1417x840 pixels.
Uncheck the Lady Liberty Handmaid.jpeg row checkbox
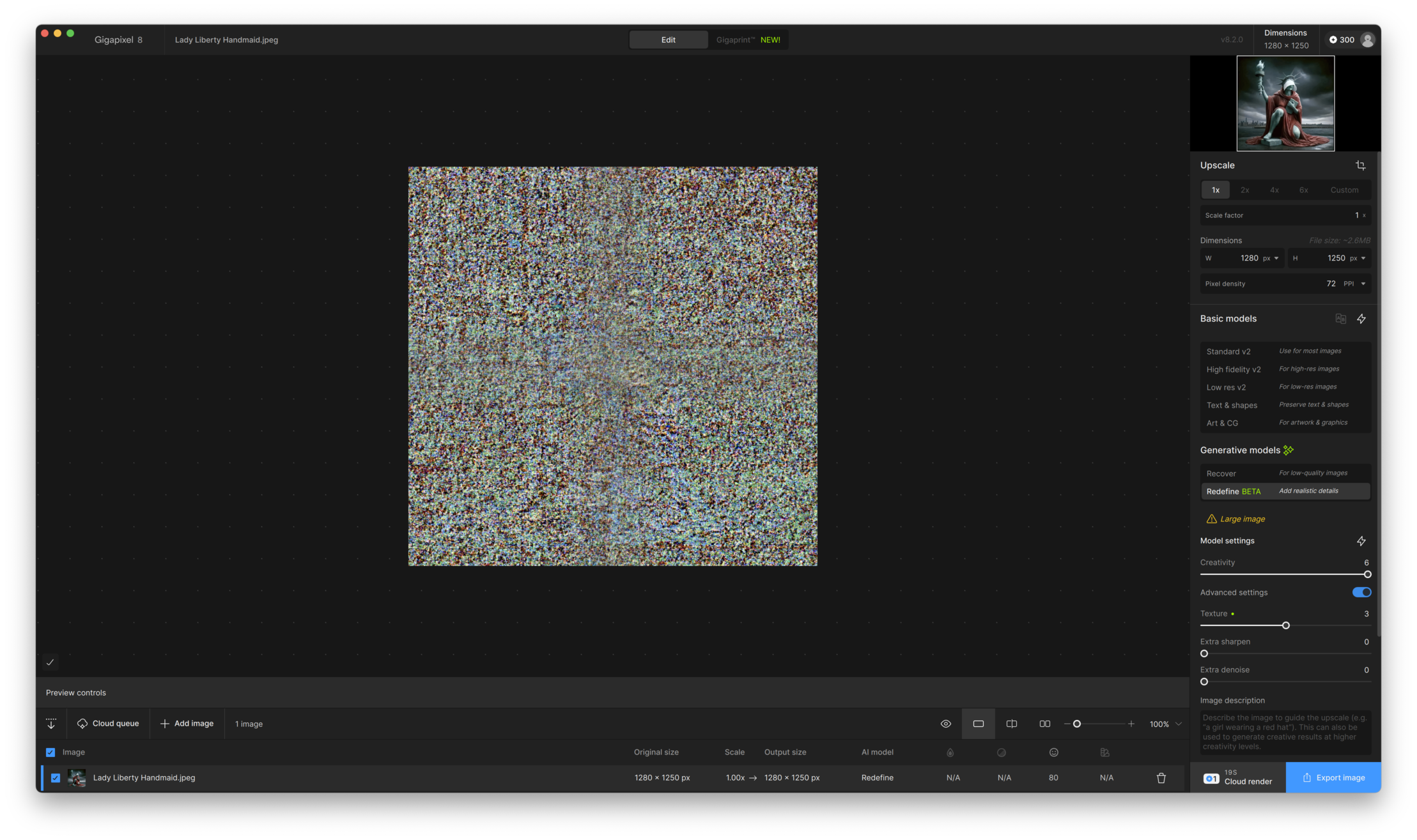pos(56,777)
